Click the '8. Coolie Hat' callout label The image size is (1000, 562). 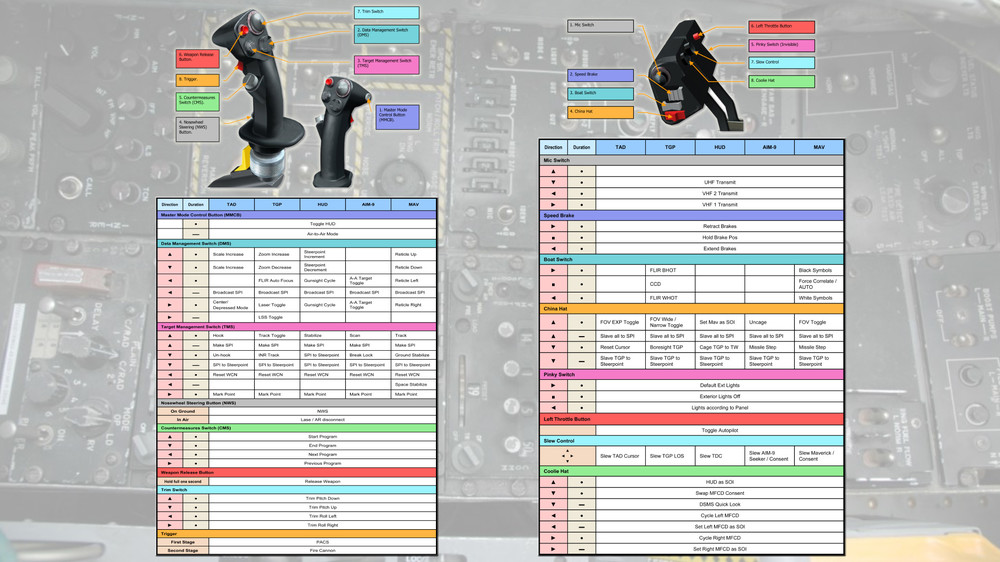click(781, 81)
